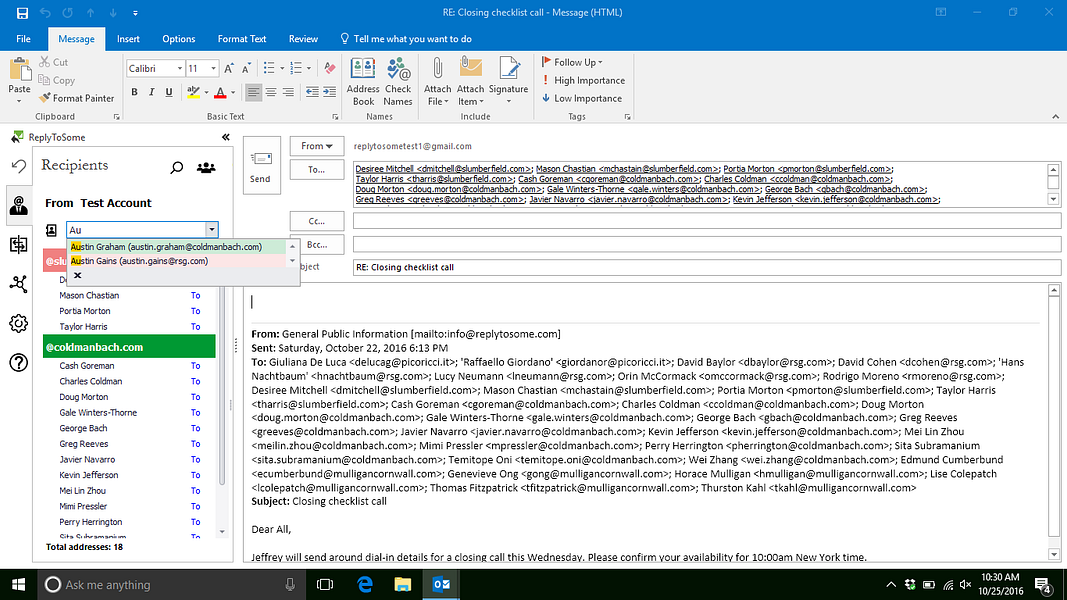Run Check Names
Viewport: 1067px width, 600px height.
[398, 81]
